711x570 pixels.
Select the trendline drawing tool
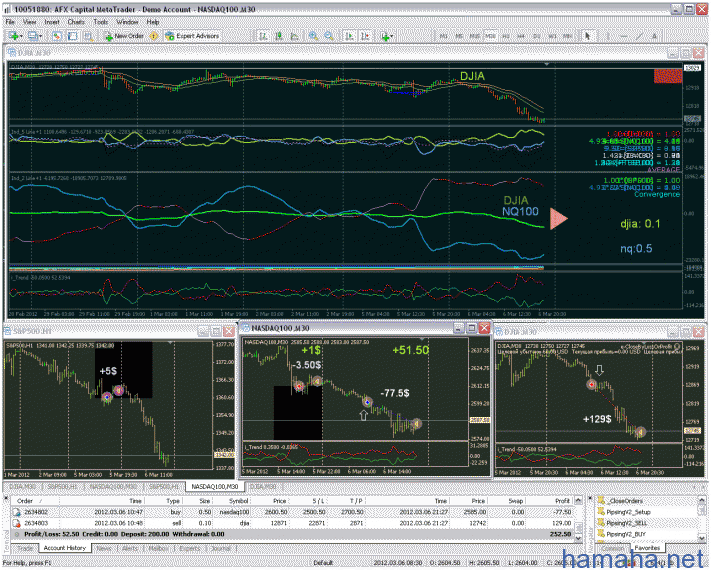639,36
